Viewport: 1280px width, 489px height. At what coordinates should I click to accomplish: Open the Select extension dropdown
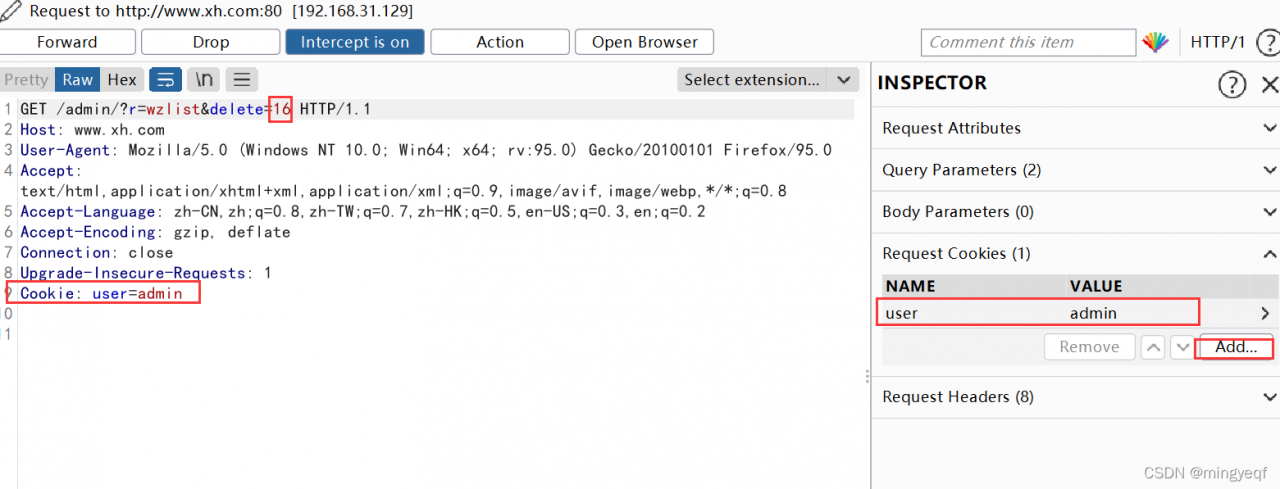pos(768,80)
